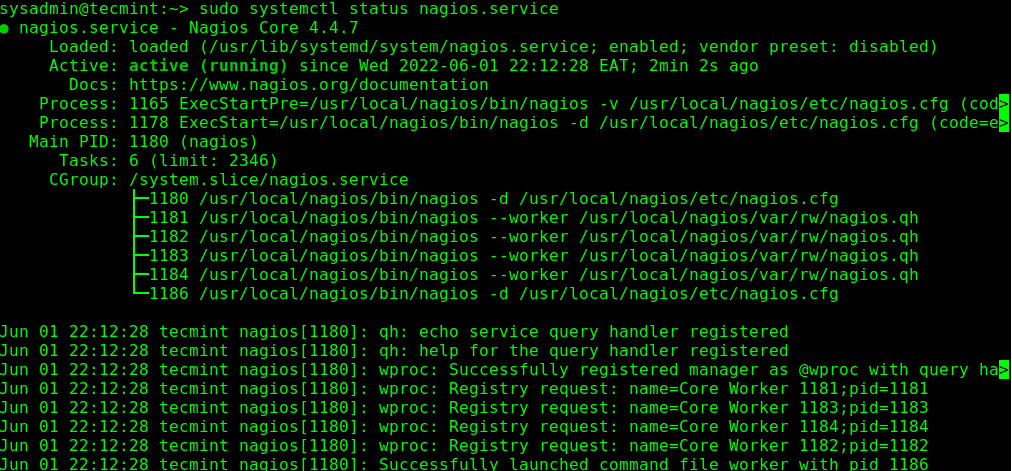The image size is (1012, 471).
Task: Click the CGroup path /system.slice/nagios.service
Action: (268, 180)
